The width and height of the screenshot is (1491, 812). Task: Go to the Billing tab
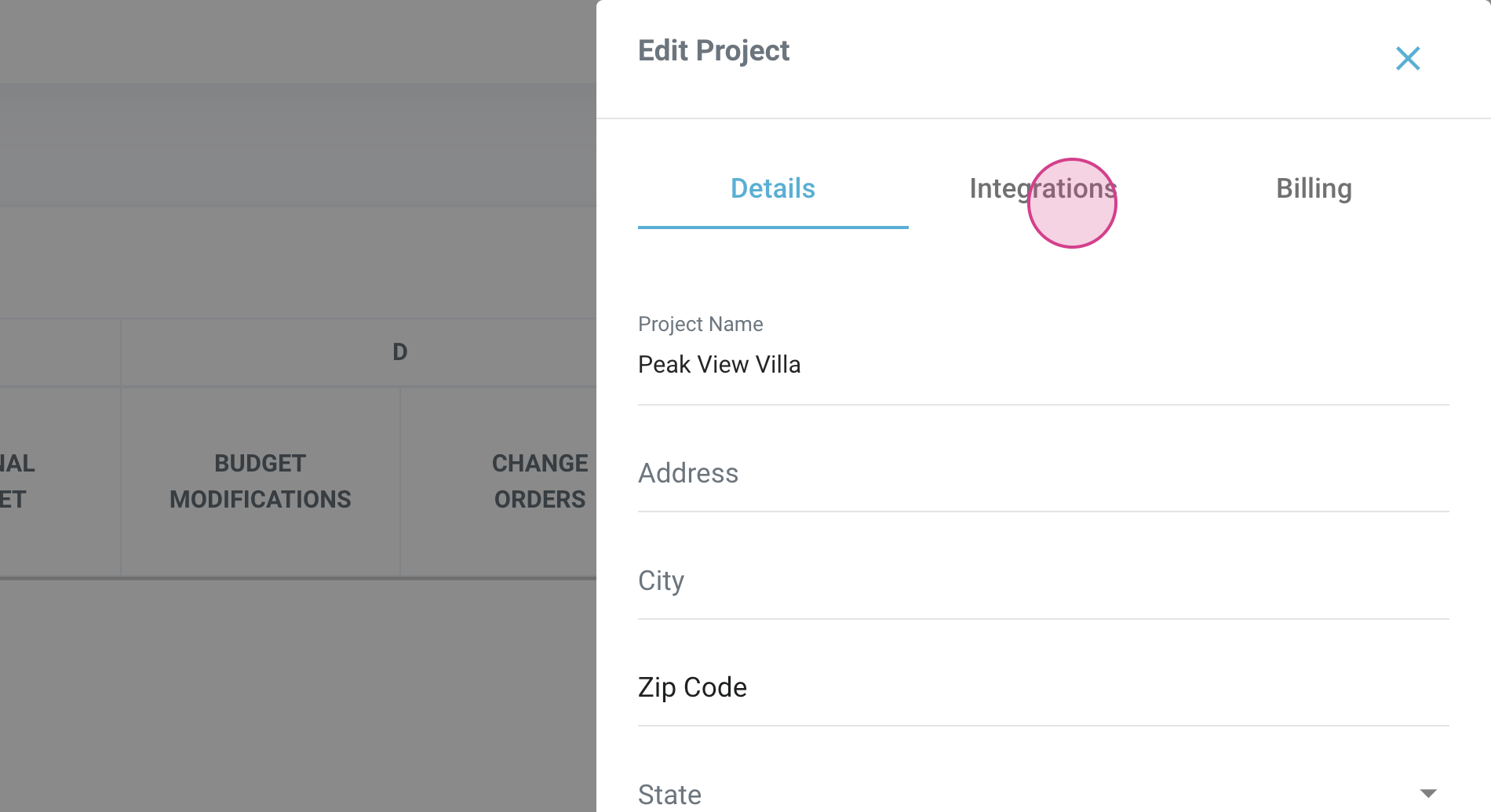click(1314, 189)
